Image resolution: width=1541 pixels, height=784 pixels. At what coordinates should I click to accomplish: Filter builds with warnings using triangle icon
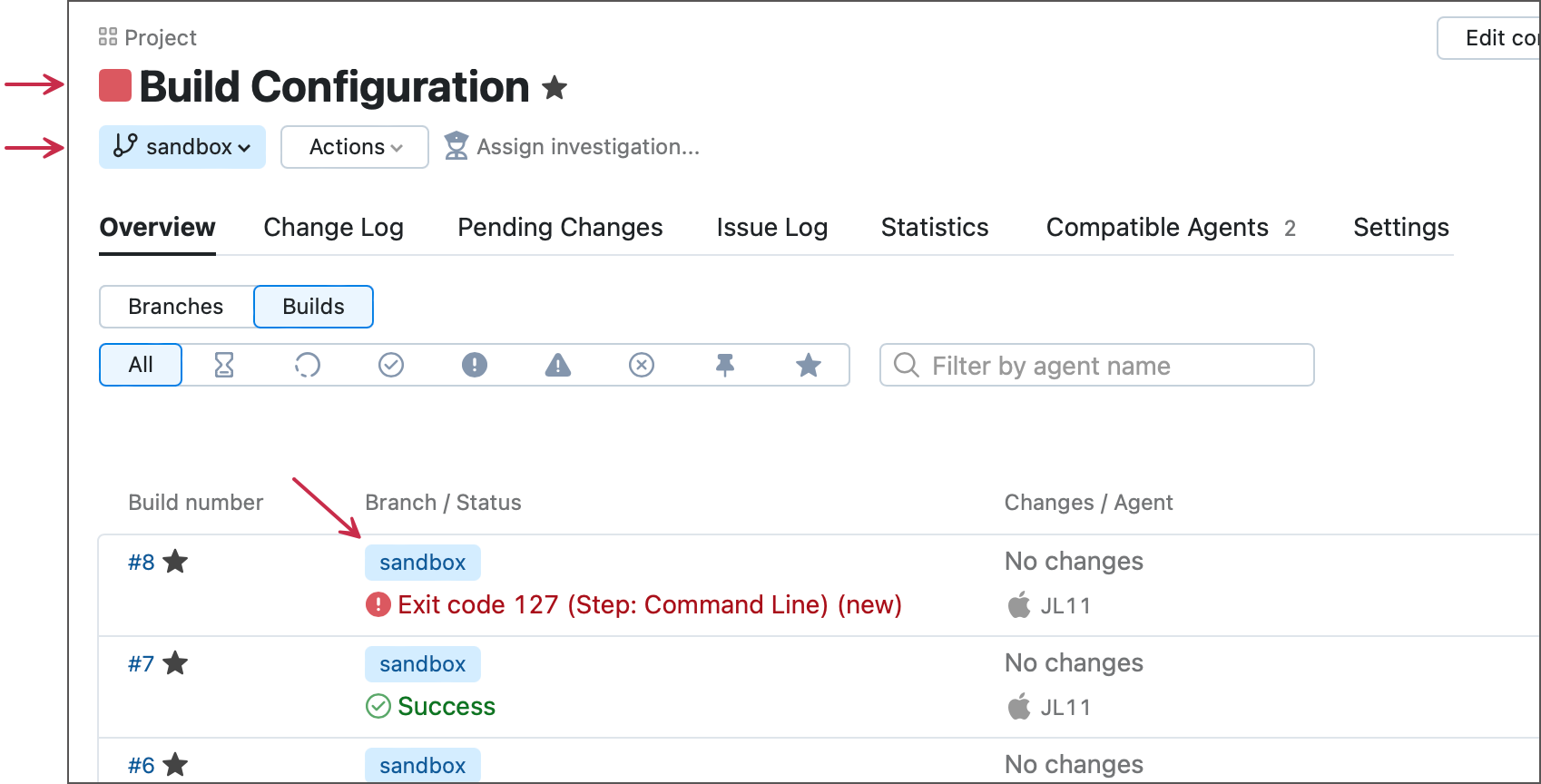[557, 365]
